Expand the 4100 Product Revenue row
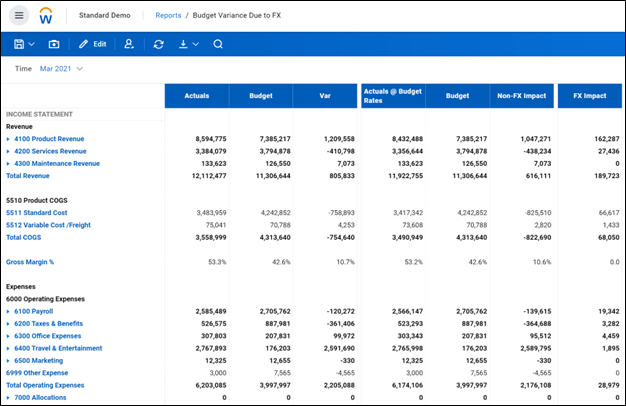This screenshot has width=626, height=406. click(8, 139)
